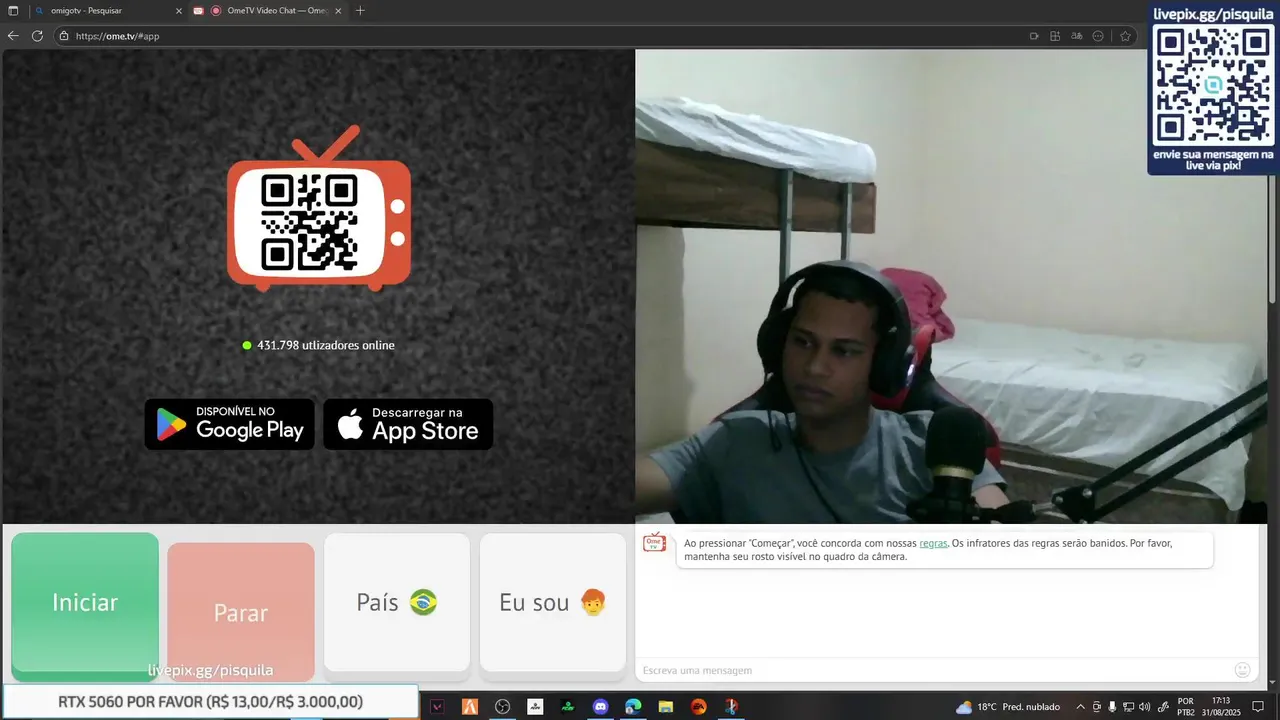Show hidden system tray icons
1280x720 pixels.
pos(1080,707)
